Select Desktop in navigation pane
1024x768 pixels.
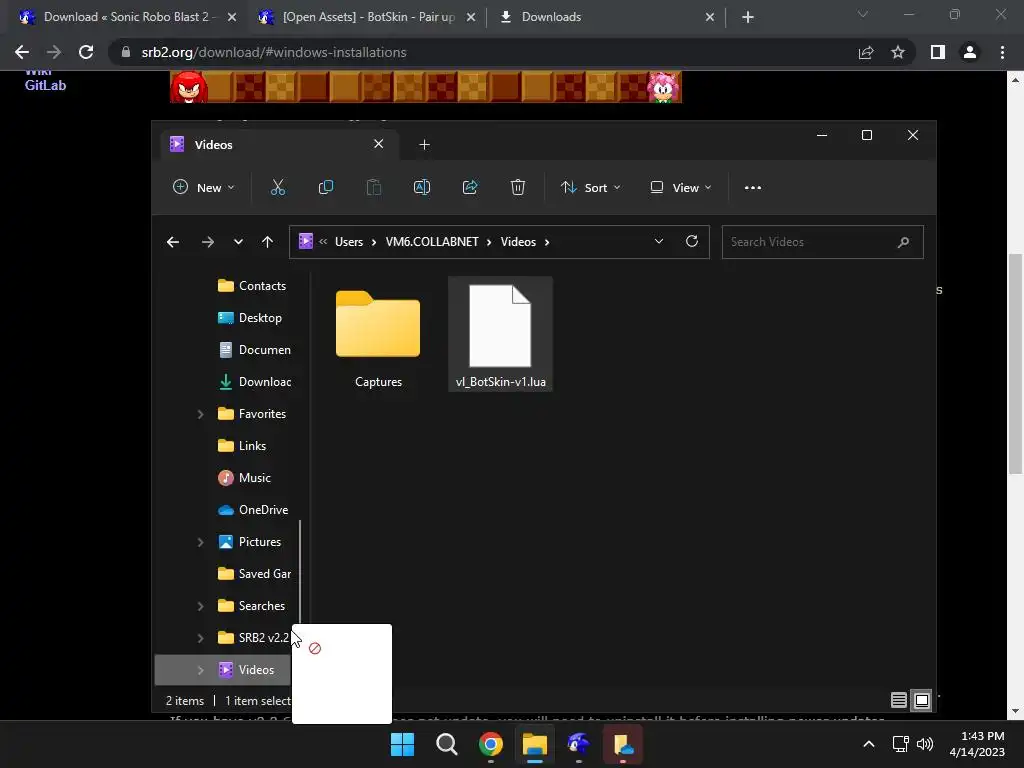click(x=253, y=318)
